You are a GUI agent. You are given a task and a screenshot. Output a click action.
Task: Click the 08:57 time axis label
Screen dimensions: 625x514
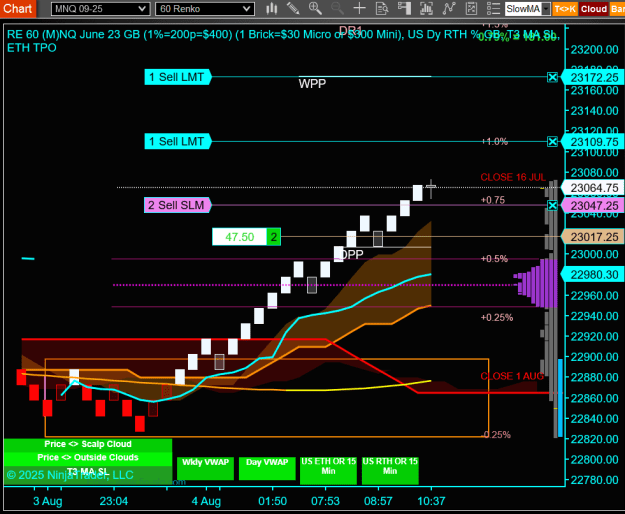378,501
